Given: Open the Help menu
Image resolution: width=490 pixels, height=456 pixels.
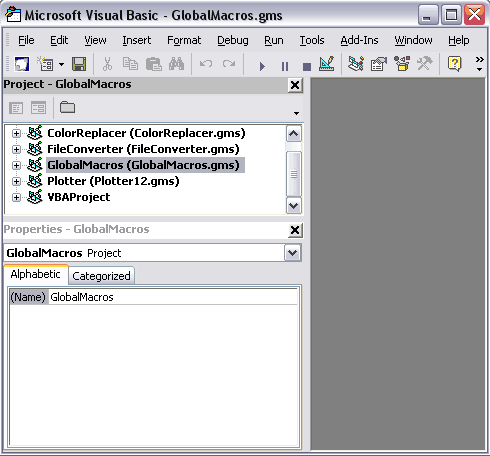Looking at the screenshot, I should pyautogui.click(x=459, y=40).
